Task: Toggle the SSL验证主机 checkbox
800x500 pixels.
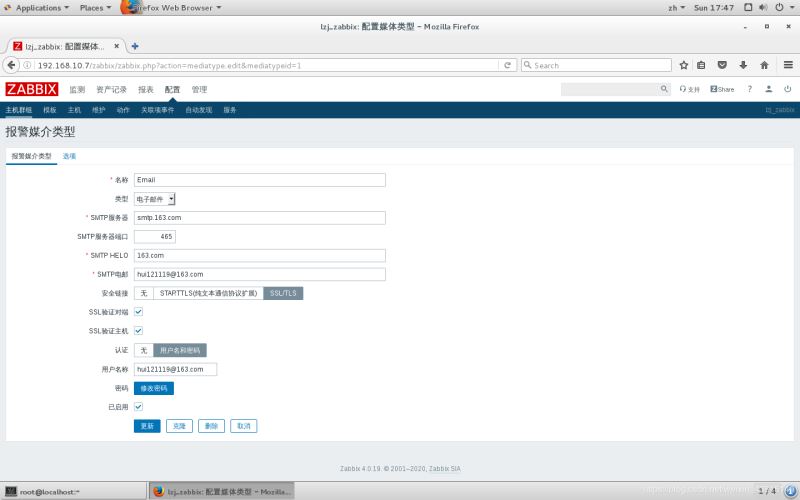Action: pos(138,331)
